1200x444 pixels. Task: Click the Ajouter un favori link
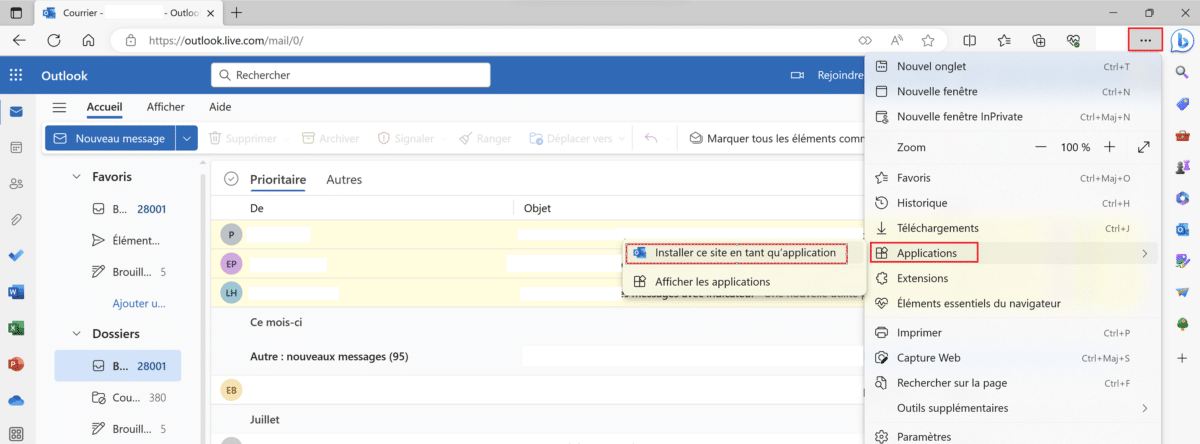click(x=139, y=303)
